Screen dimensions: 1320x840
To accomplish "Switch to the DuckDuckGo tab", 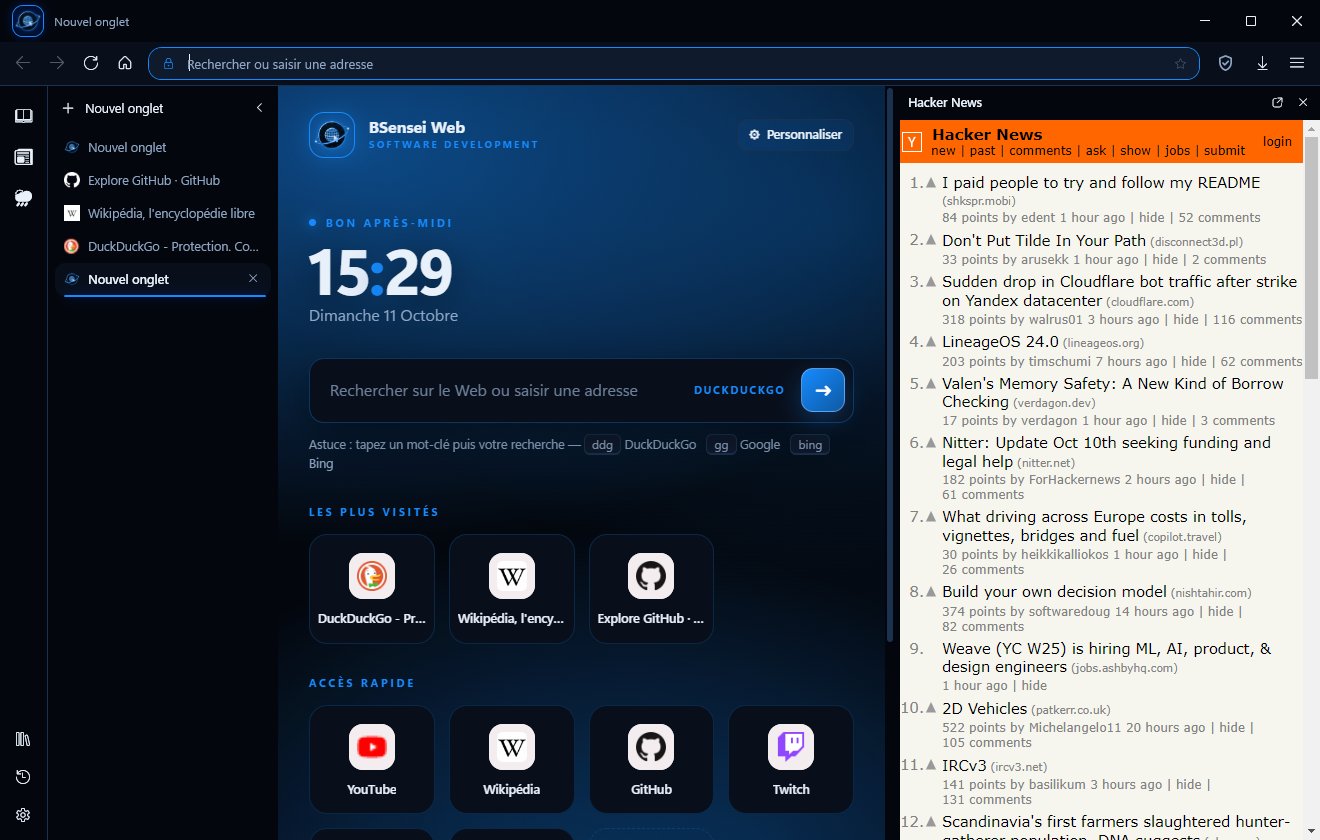I will pos(165,246).
